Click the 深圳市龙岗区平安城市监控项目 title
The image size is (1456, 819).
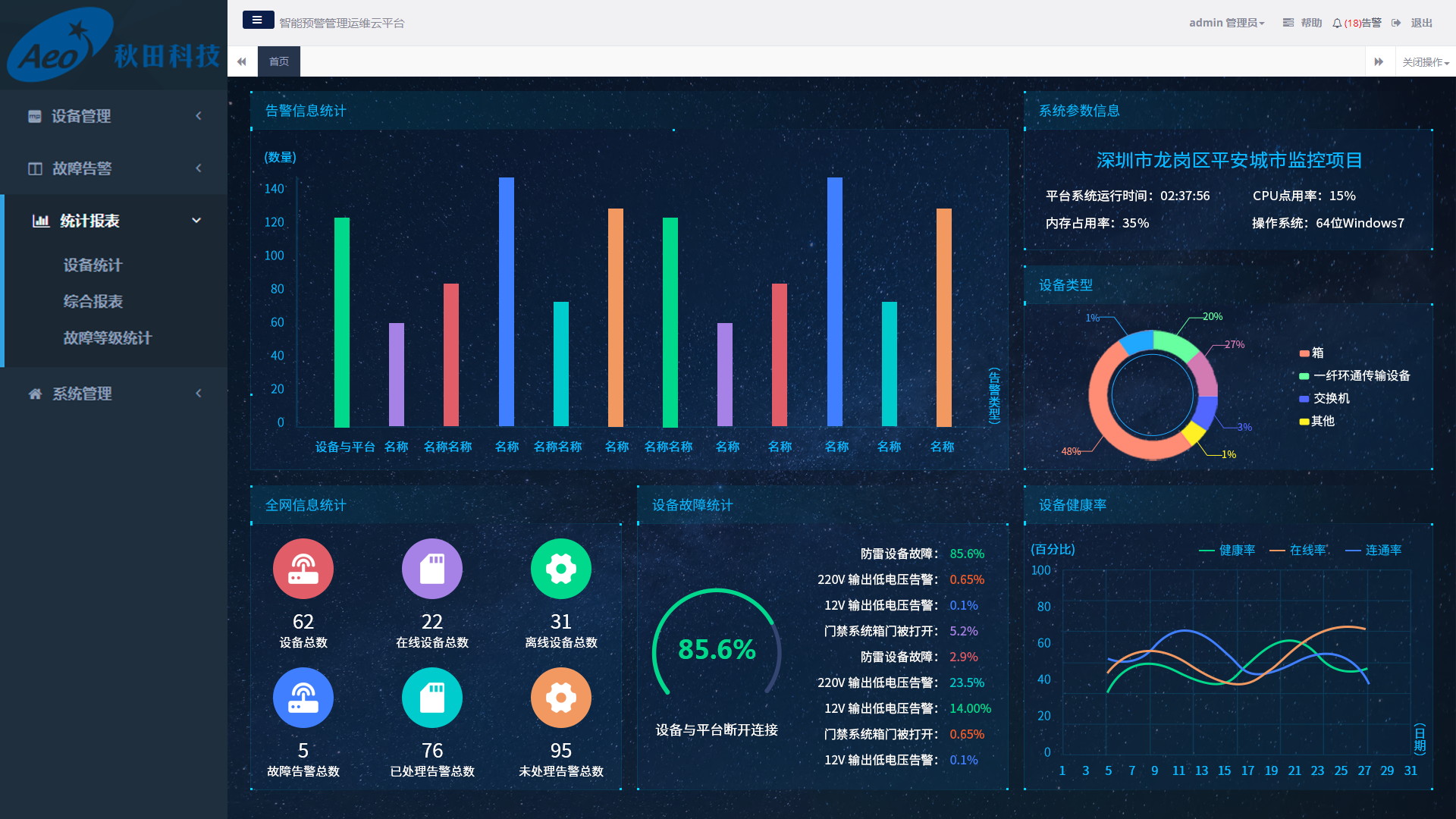click(x=1229, y=161)
